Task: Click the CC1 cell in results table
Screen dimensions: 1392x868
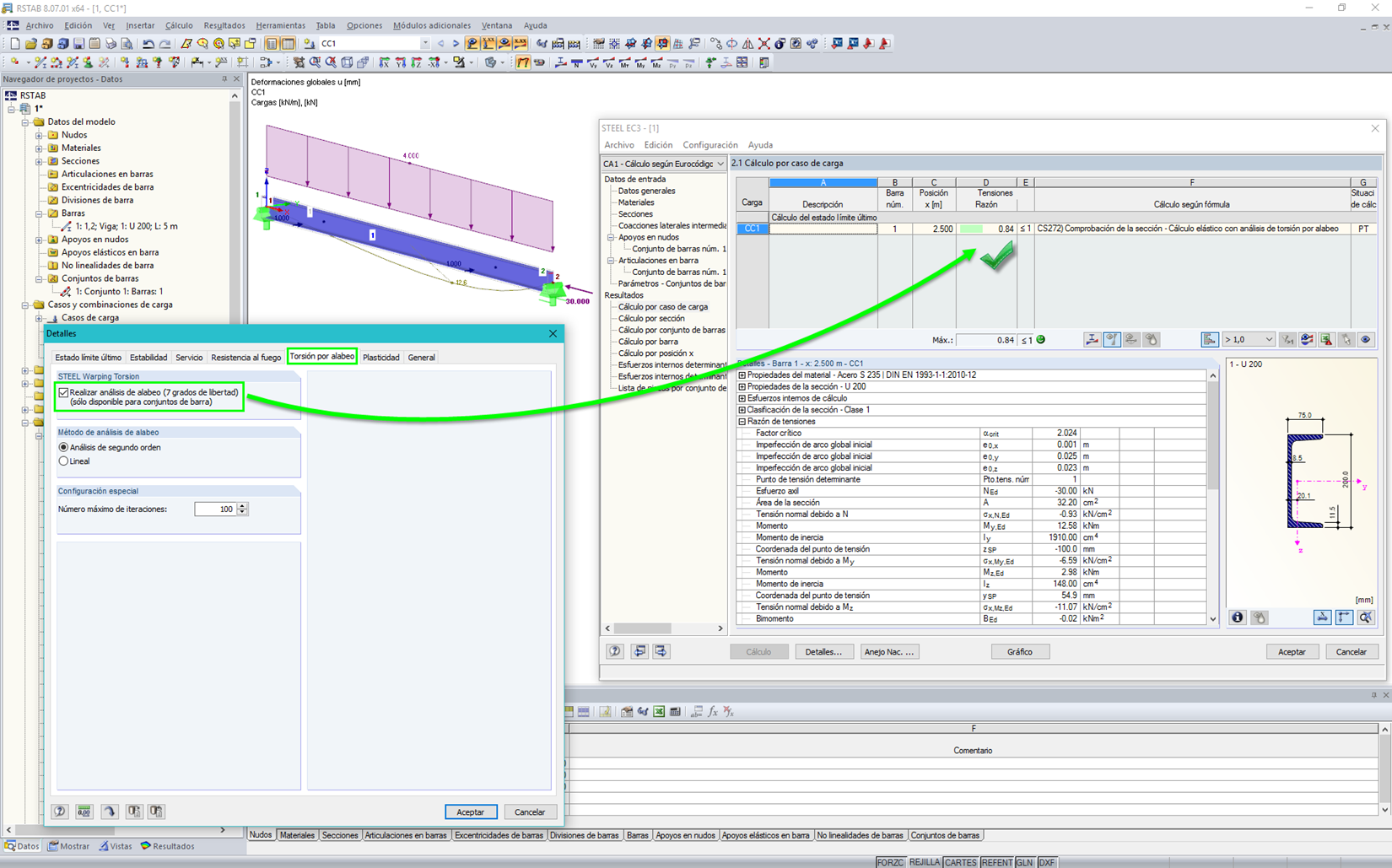Action: pos(752,229)
